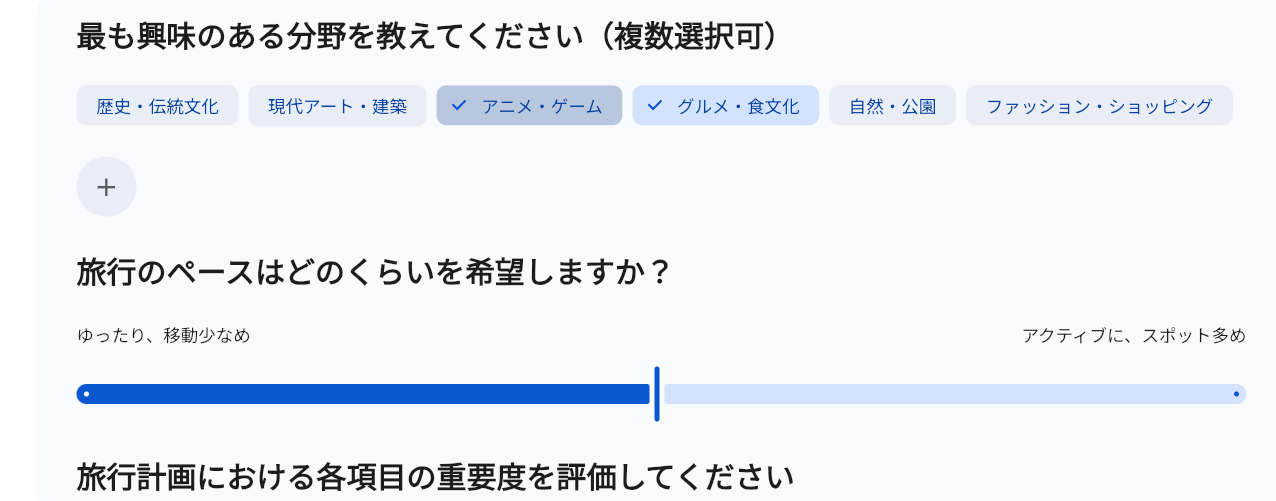Deselect the アニメ・ゲーム label text
1276x501 pixels.
tap(541, 106)
